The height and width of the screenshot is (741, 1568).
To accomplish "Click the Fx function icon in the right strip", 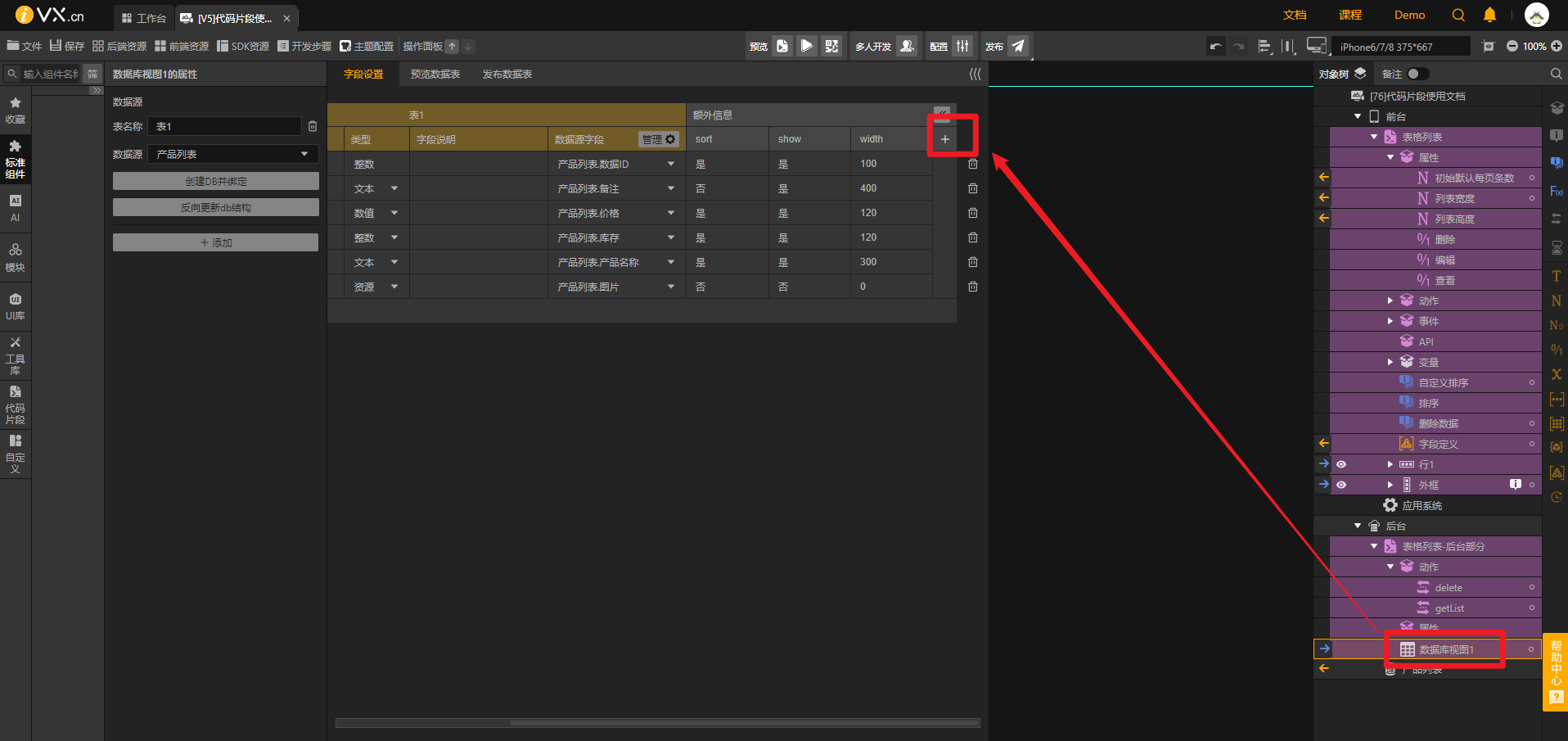I will [x=1557, y=192].
